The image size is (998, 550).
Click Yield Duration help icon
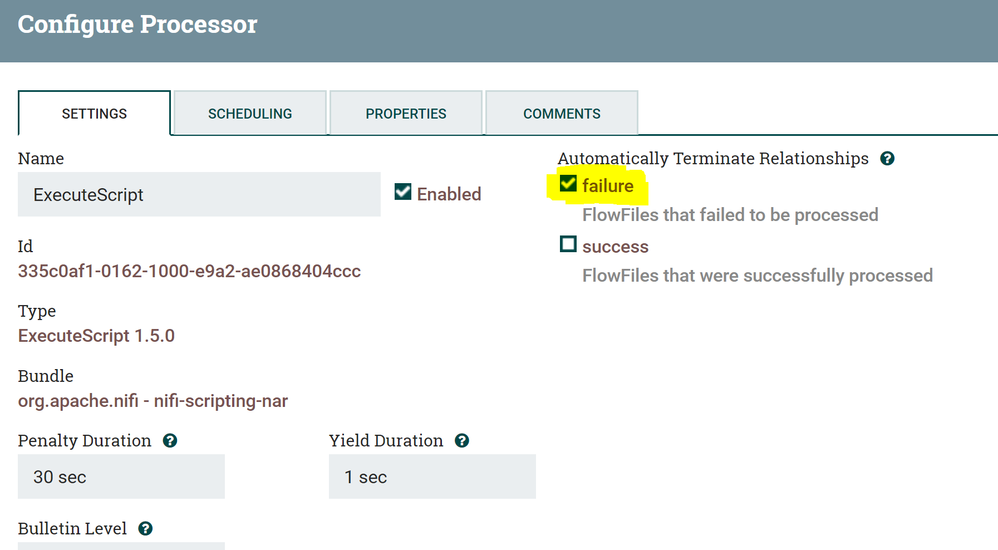tap(462, 441)
